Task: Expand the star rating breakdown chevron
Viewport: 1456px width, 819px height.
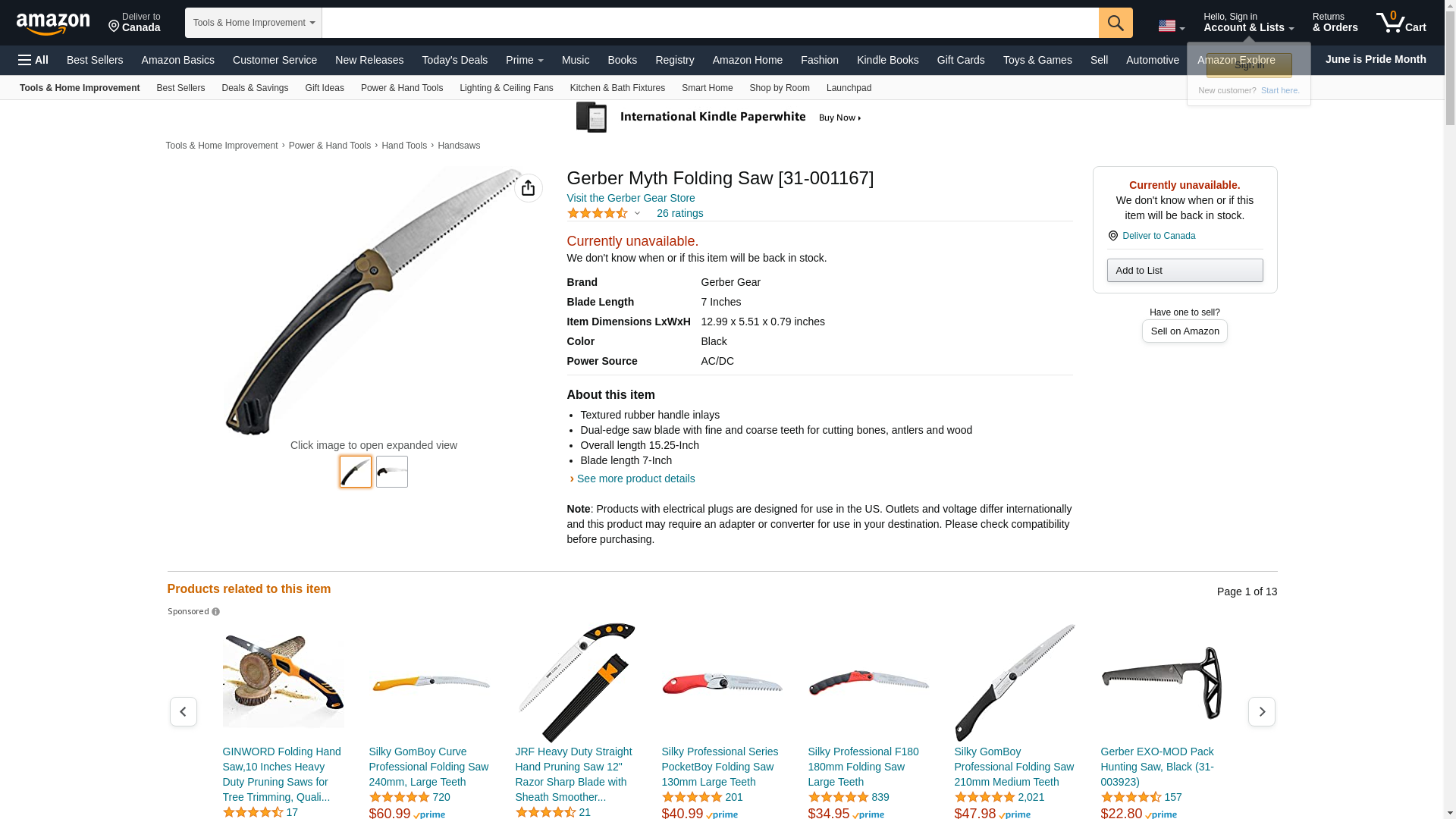Action: pyautogui.click(x=637, y=214)
